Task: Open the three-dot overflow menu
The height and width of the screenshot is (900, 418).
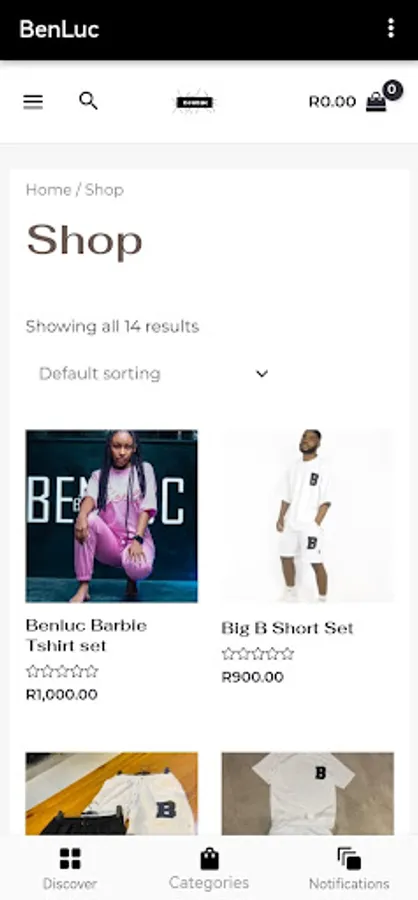Action: (x=390, y=28)
